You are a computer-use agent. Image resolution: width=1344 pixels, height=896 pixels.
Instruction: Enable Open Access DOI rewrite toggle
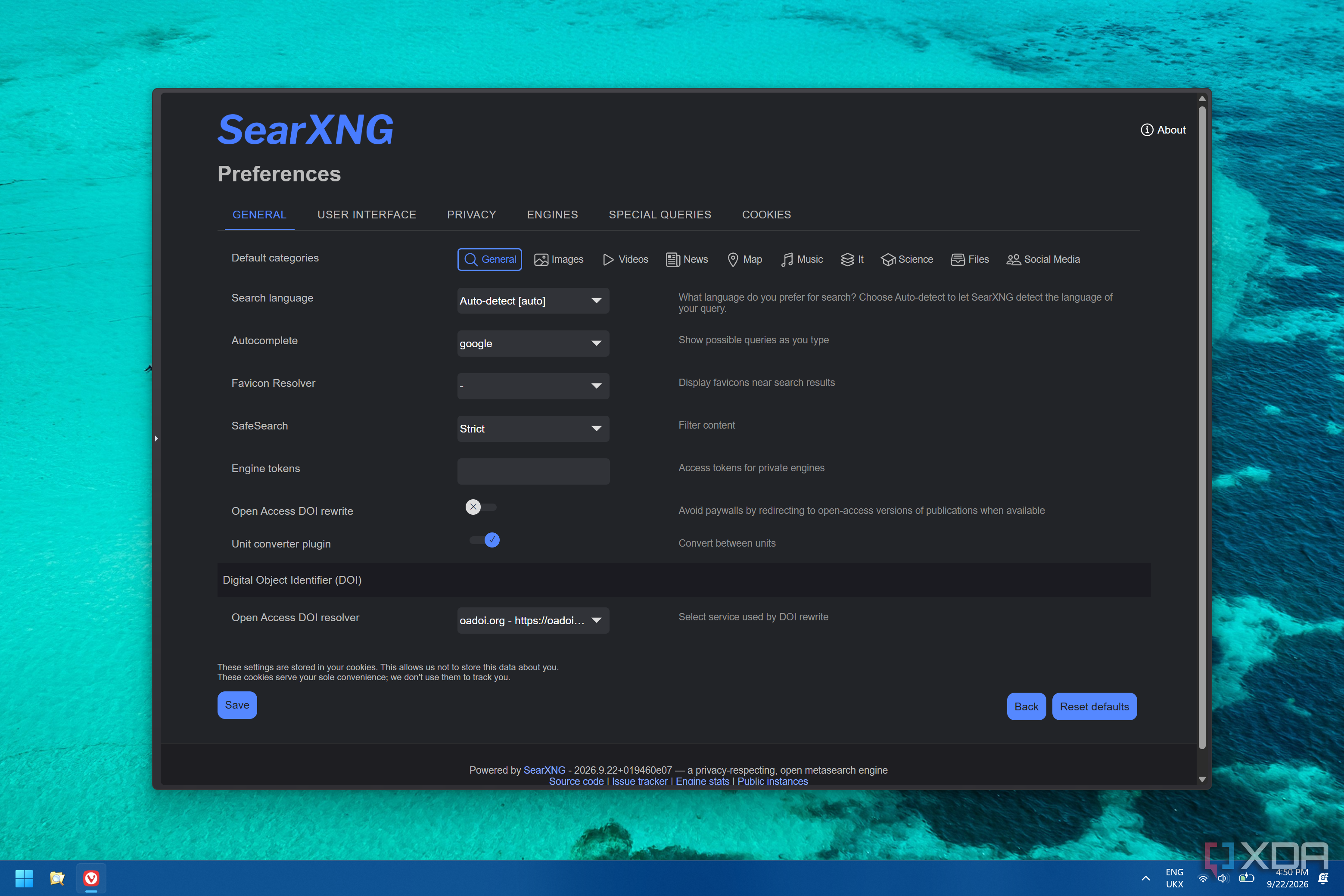(481, 507)
